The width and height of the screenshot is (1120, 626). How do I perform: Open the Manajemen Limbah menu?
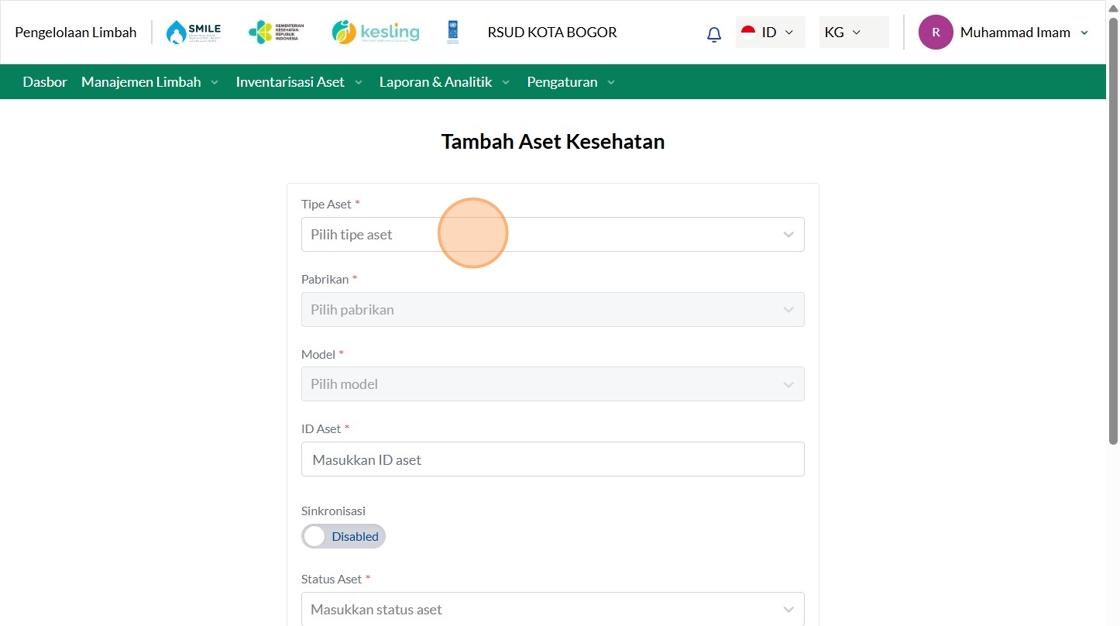coord(150,82)
